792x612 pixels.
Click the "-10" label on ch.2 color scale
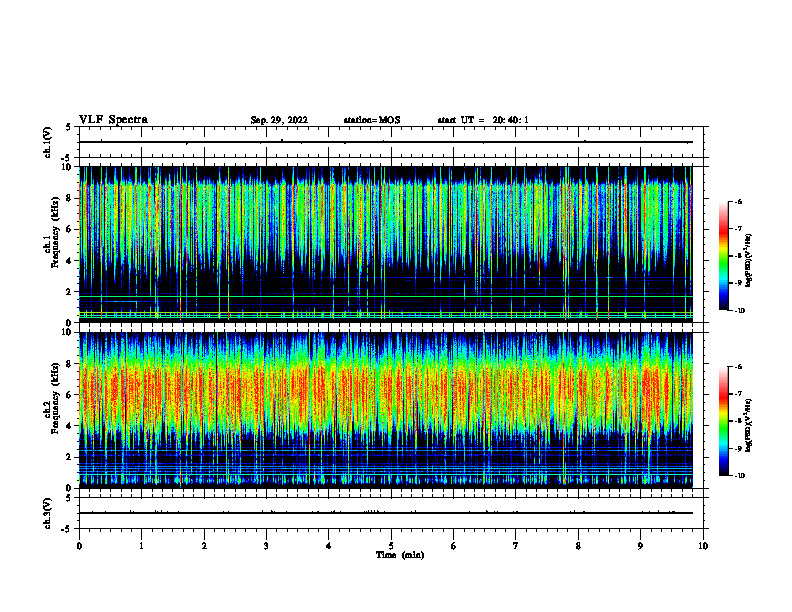pos(739,476)
